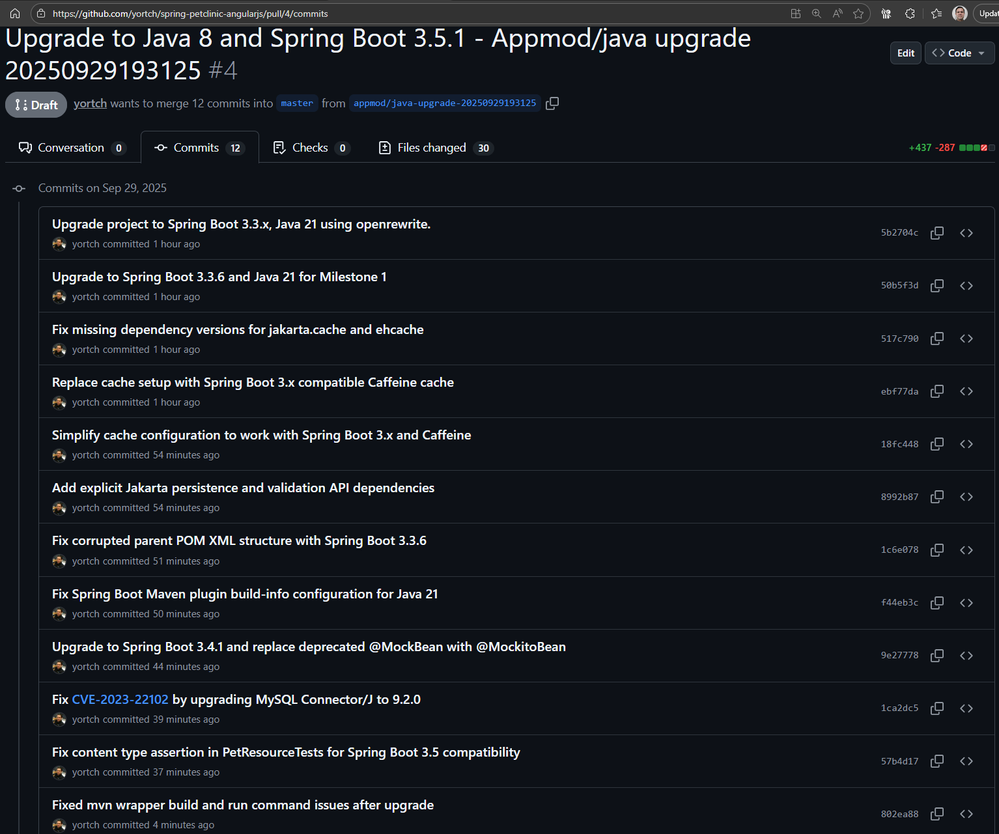Copy full SHA for commit 1c6e078
999x834 pixels.
[x=937, y=550]
